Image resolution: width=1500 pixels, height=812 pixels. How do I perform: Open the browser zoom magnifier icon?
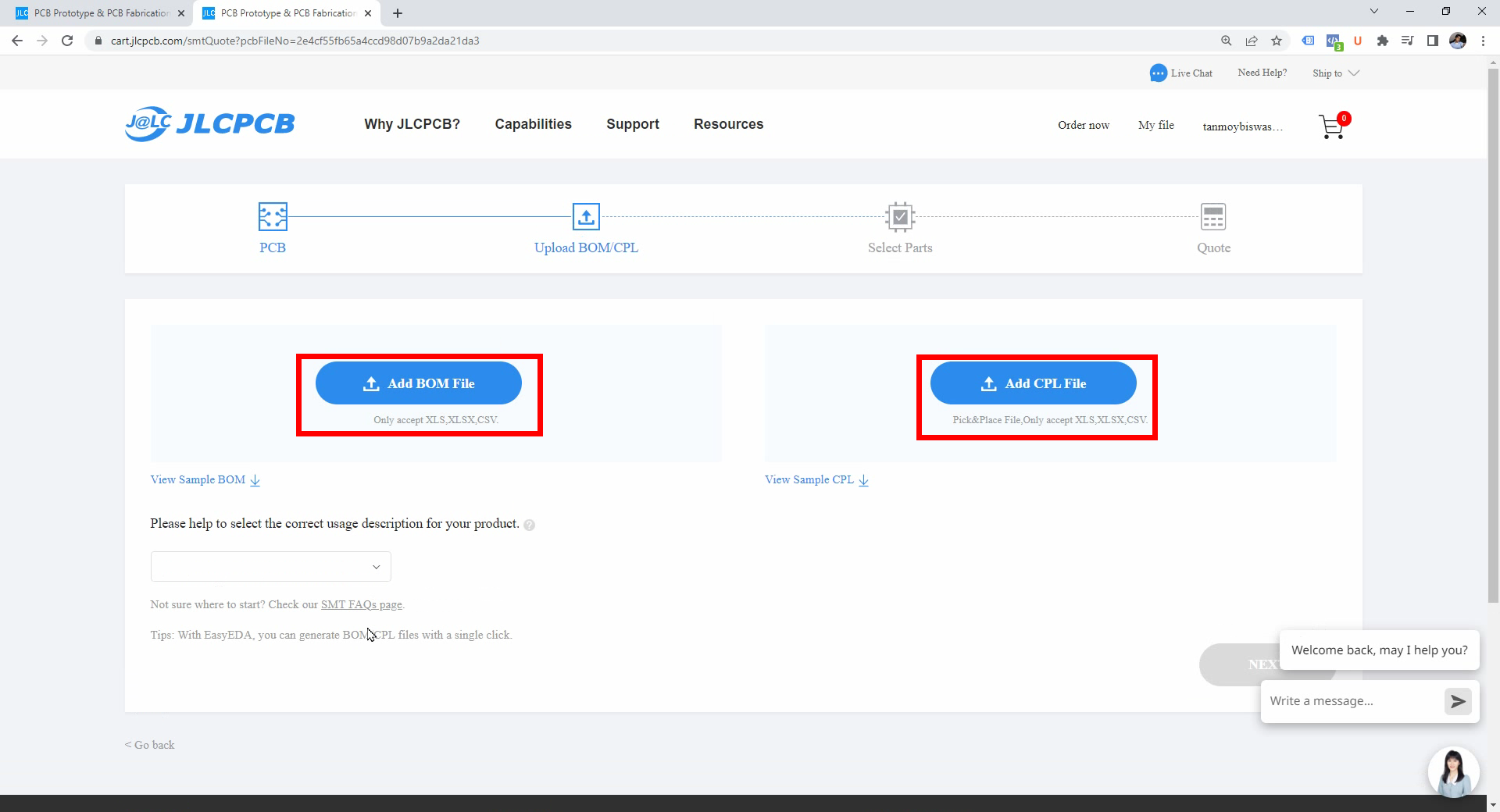pos(1227,41)
